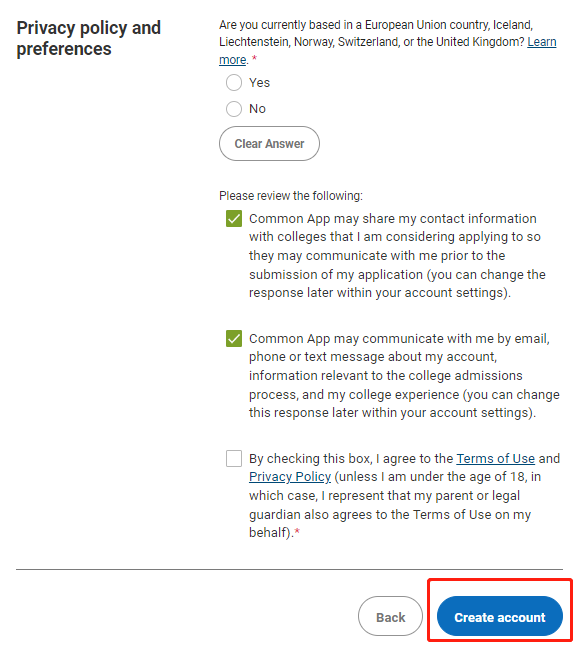
Task: Open the Terms of Use link
Action: click(495, 458)
